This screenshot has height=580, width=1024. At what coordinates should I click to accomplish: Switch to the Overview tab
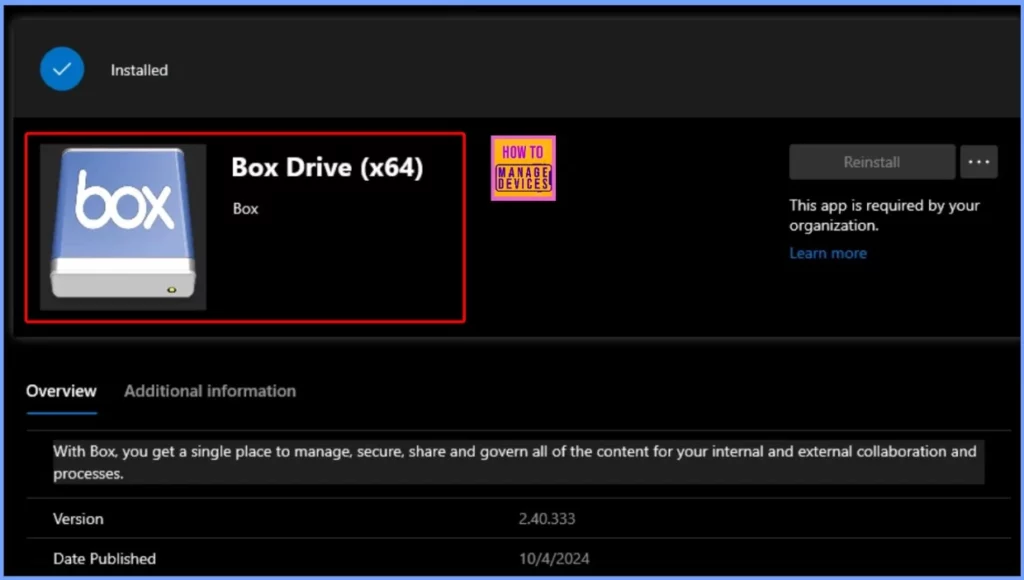click(61, 391)
